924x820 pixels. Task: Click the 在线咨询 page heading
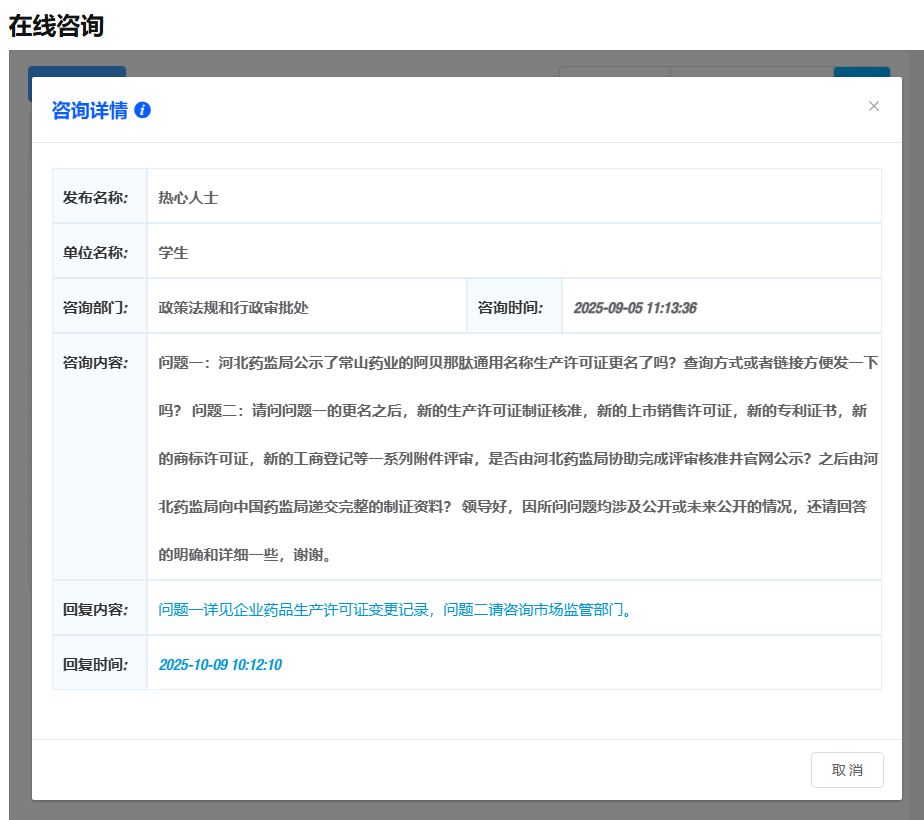click(x=56, y=26)
